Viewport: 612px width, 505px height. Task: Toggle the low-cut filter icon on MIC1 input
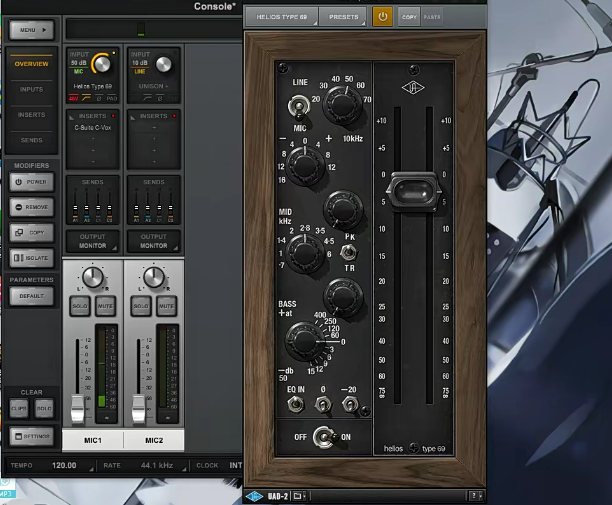pos(86,98)
